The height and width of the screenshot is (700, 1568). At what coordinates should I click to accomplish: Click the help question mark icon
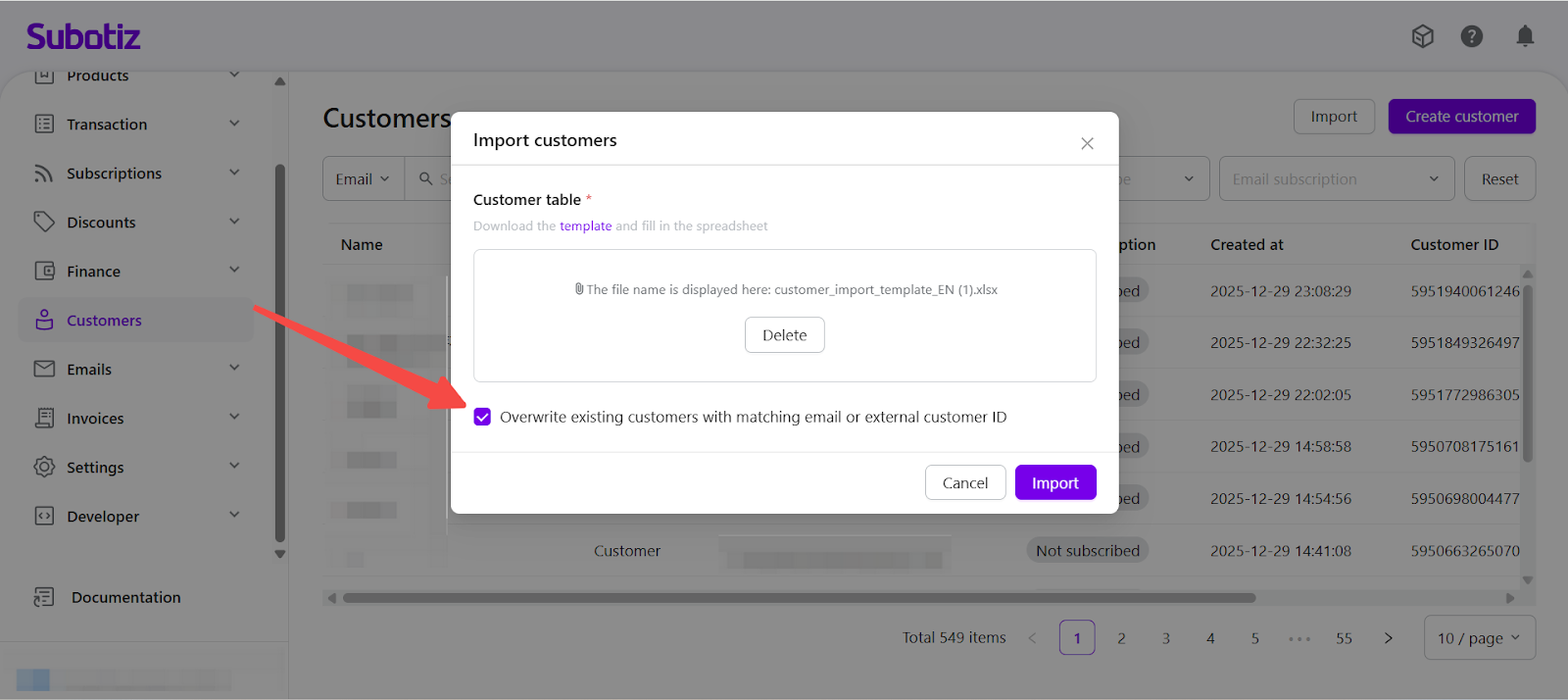pos(1471,36)
